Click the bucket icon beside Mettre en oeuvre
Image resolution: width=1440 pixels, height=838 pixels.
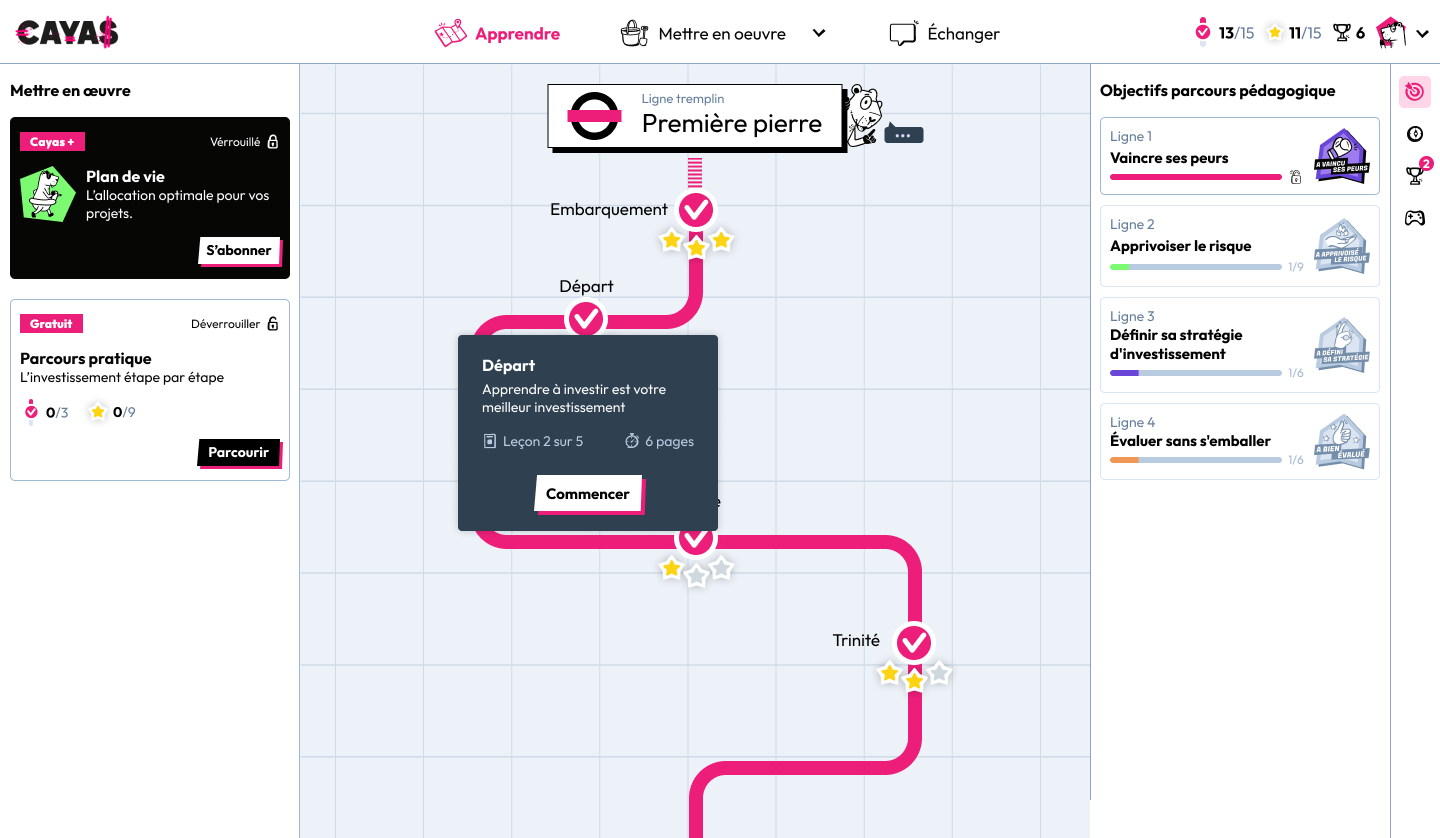click(x=633, y=32)
